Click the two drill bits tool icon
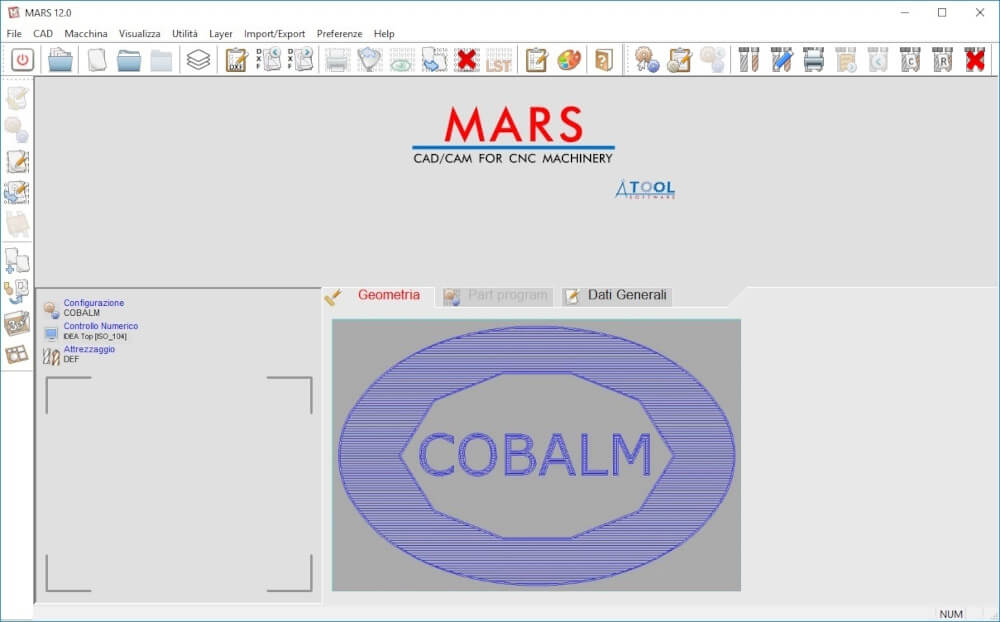The height and width of the screenshot is (622, 1000). pos(749,60)
